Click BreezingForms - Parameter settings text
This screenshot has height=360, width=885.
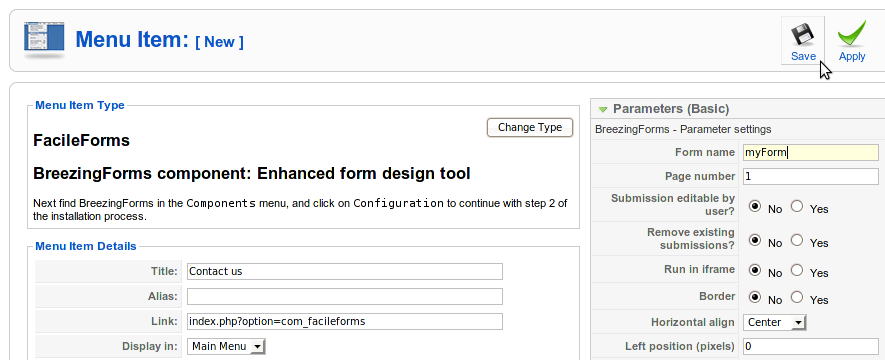pos(683,130)
